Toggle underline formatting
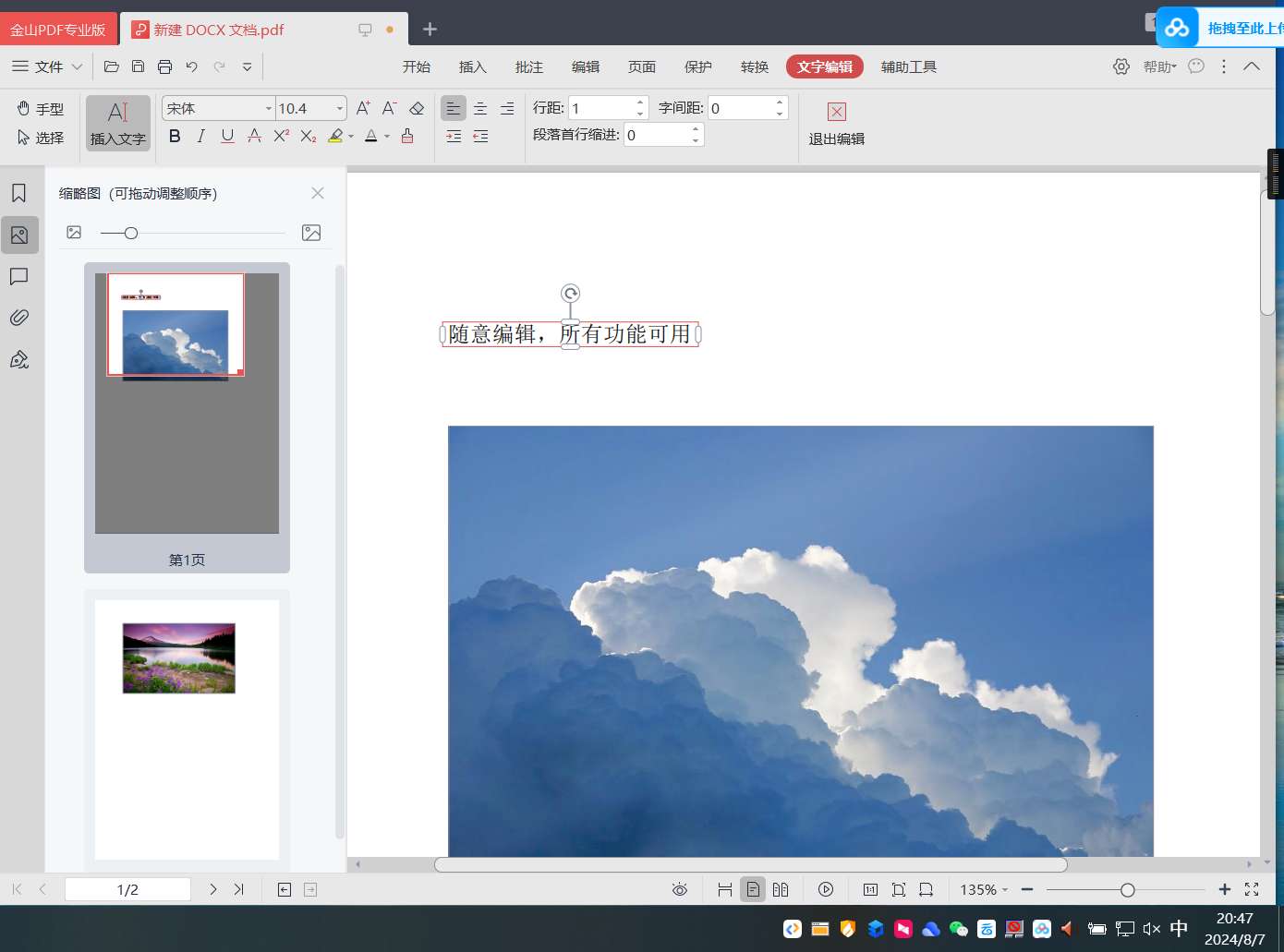This screenshot has height=952, width=1284. pyautogui.click(x=227, y=136)
